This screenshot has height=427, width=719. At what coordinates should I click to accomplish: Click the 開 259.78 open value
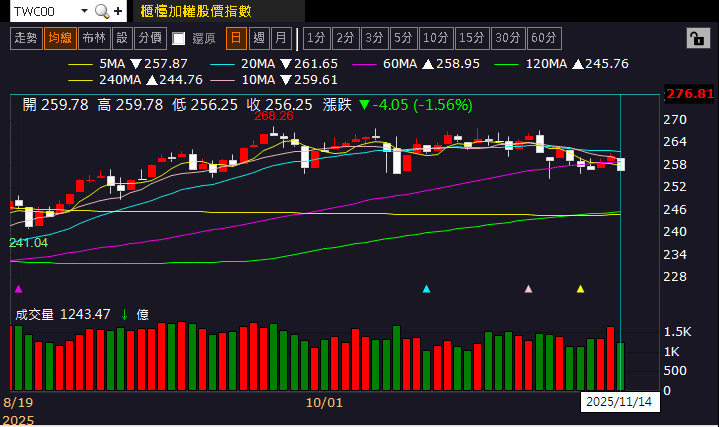pyautogui.click(x=55, y=105)
